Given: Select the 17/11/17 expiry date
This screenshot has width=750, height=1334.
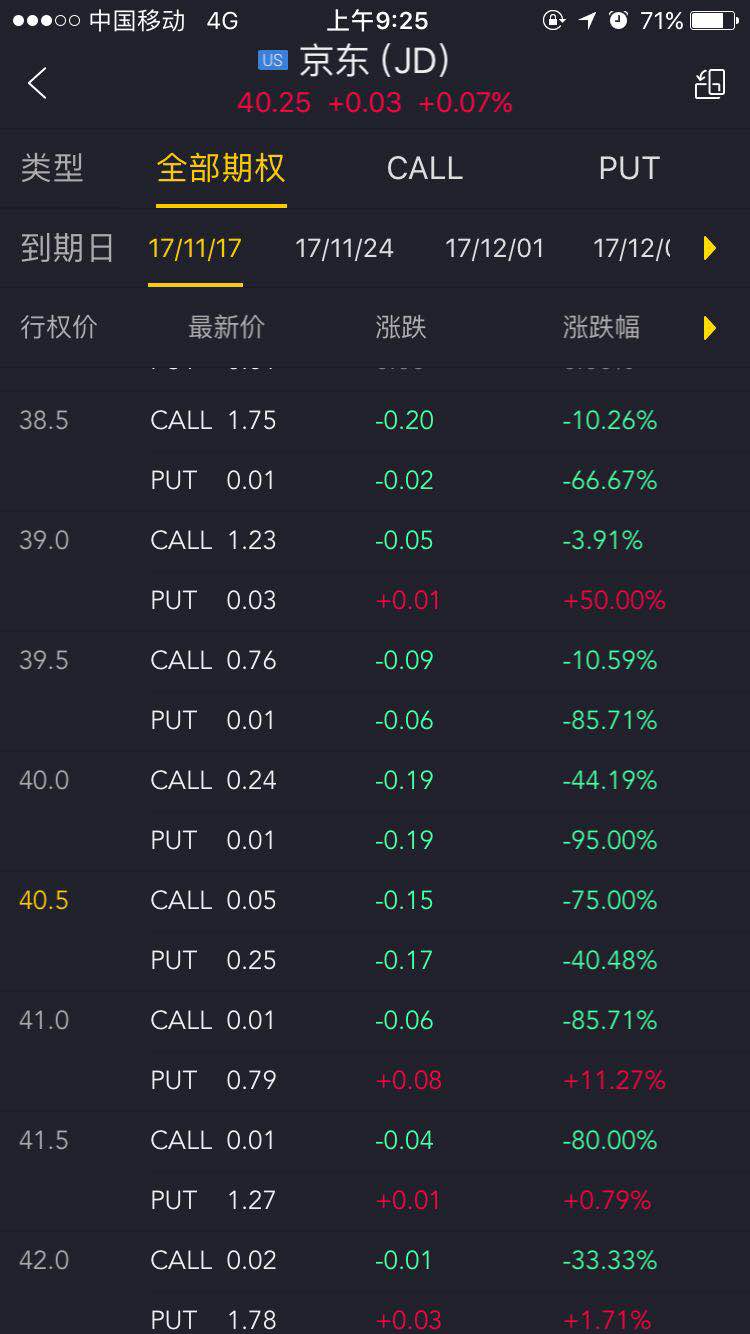Looking at the screenshot, I should pyautogui.click(x=195, y=248).
